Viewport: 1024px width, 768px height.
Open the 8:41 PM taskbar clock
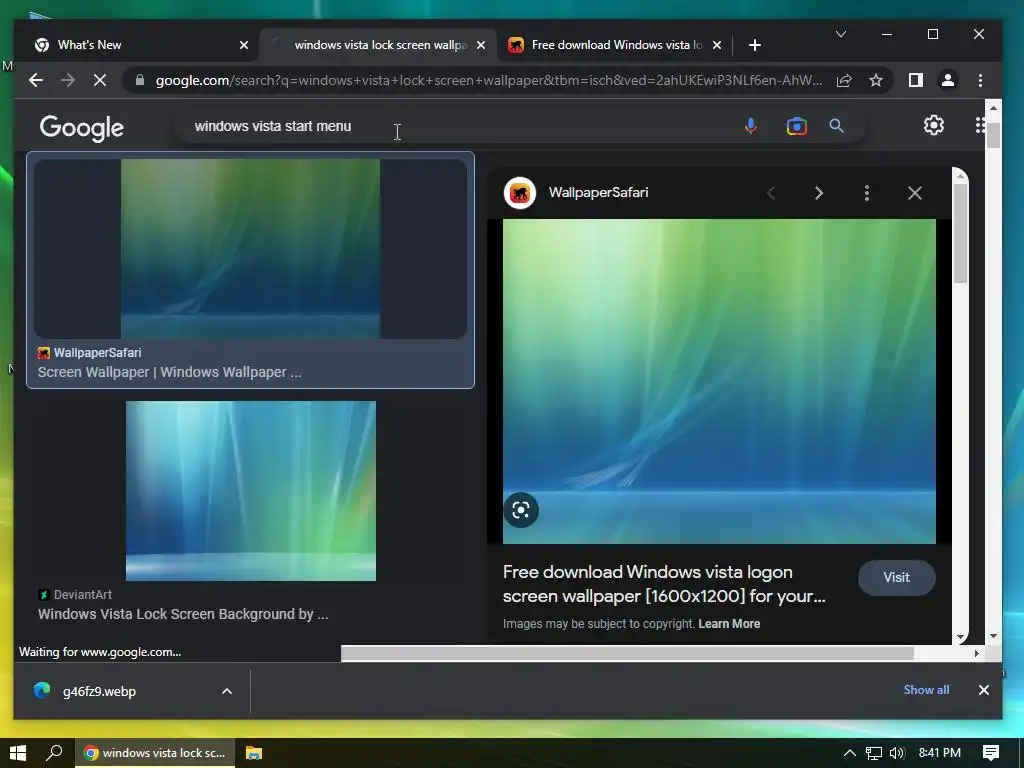click(940, 753)
